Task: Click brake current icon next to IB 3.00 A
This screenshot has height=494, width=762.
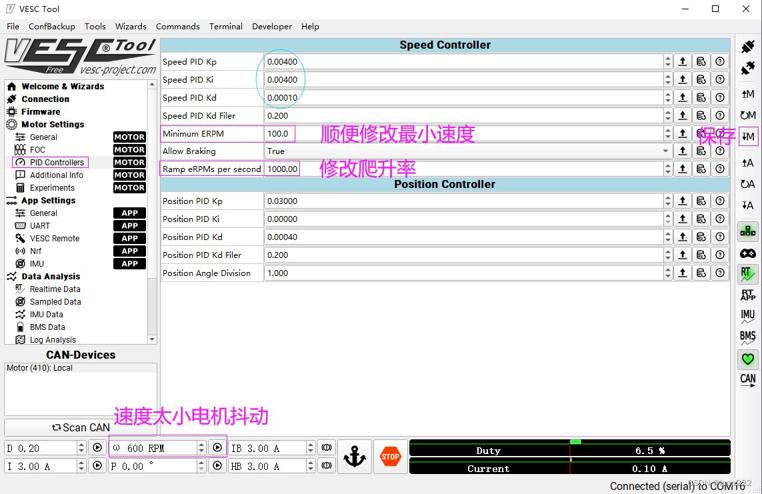Action: 327,447
